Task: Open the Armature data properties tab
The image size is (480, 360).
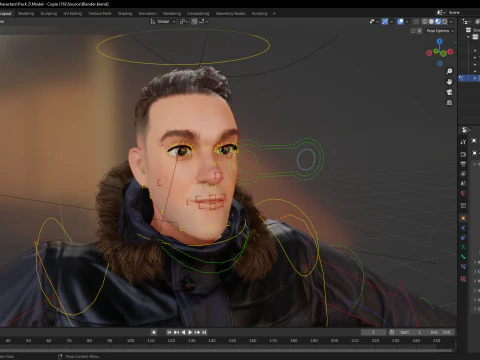Action: pyautogui.click(x=463, y=247)
